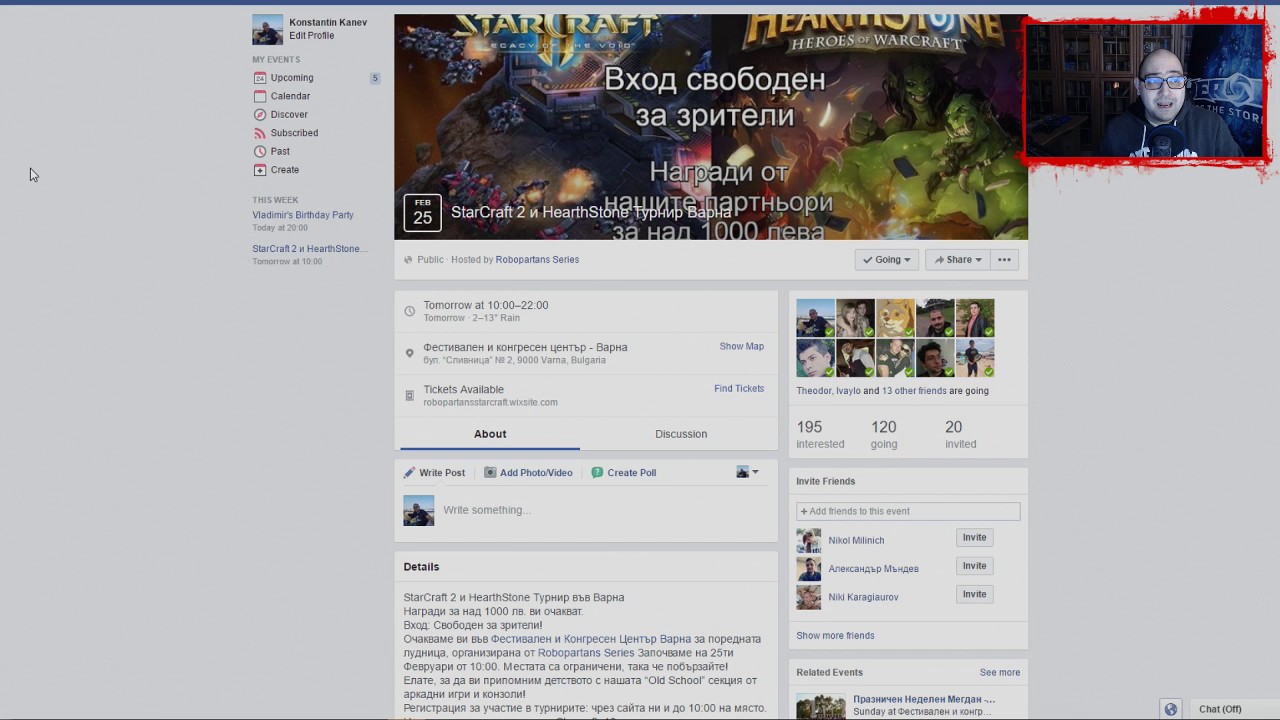
Task: Open Past in My Events menu
Action: click(280, 152)
